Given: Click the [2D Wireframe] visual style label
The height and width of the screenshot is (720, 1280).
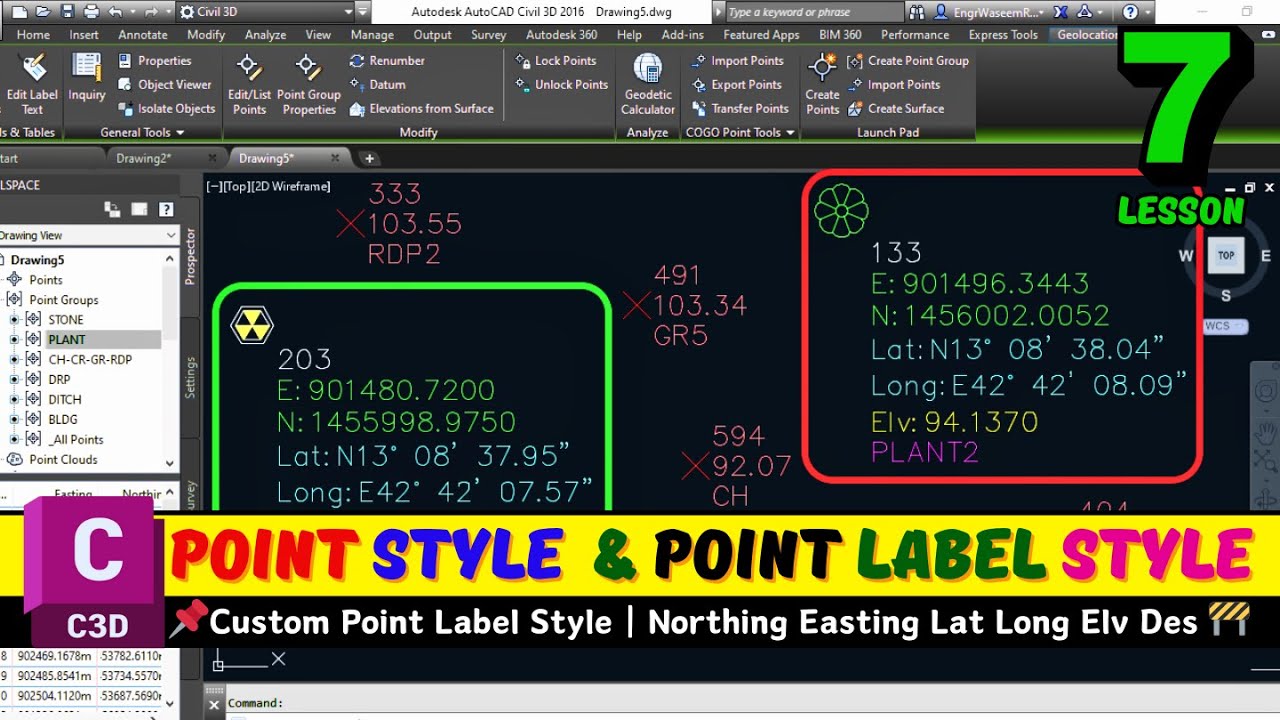Looking at the screenshot, I should click(291, 186).
